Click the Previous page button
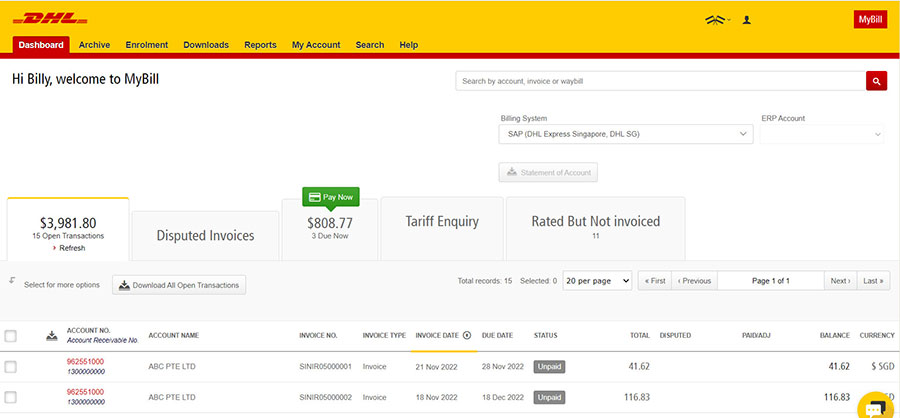The height and width of the screenshot is (418, 900). pyautogui.click(x=695, y=281)
